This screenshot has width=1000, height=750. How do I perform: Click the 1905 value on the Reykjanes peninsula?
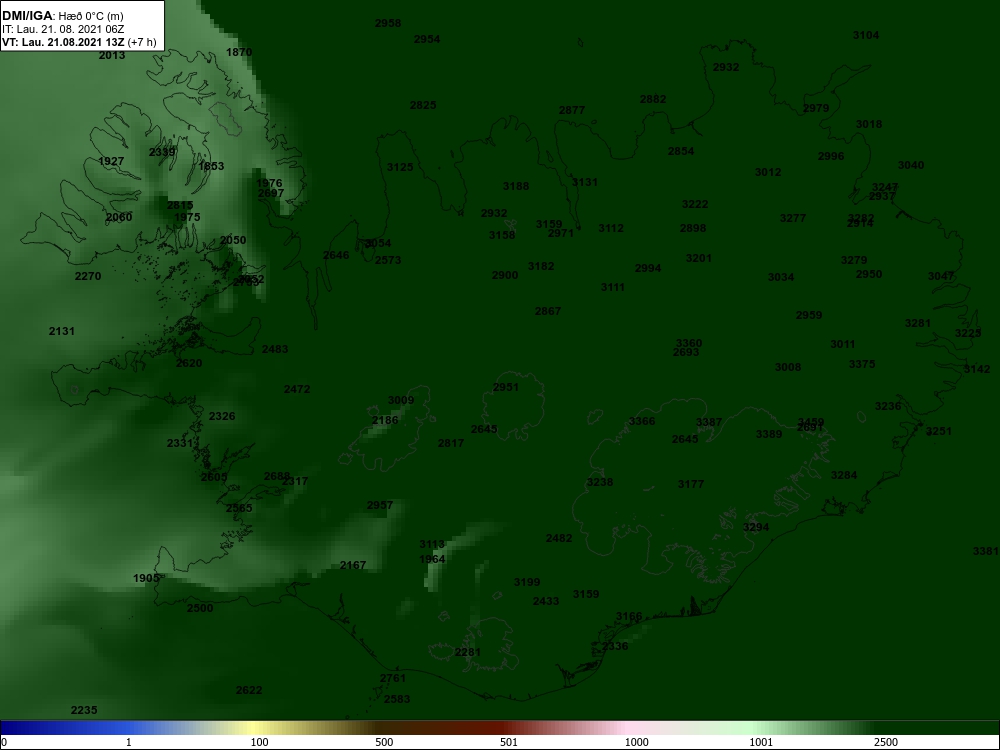tap(146, 578)
